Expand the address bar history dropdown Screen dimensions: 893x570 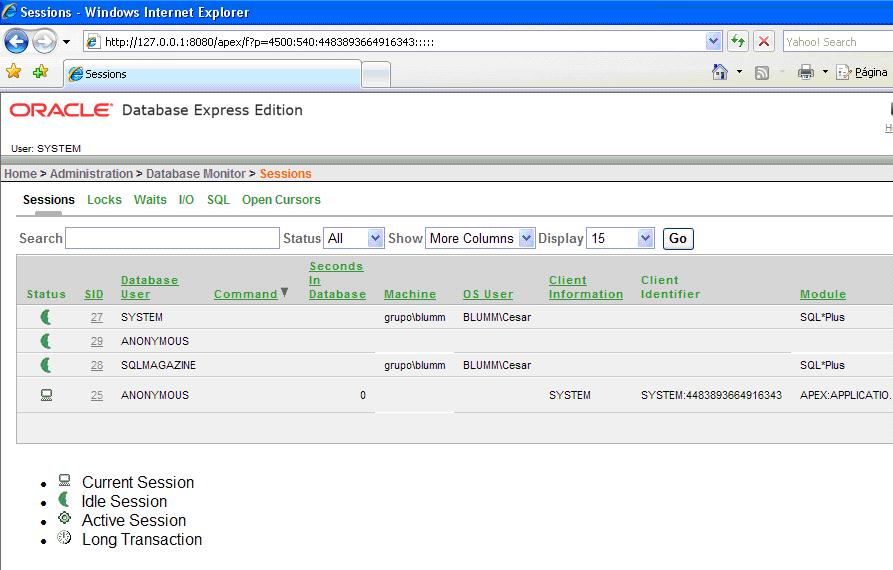[x=714, y=41]
